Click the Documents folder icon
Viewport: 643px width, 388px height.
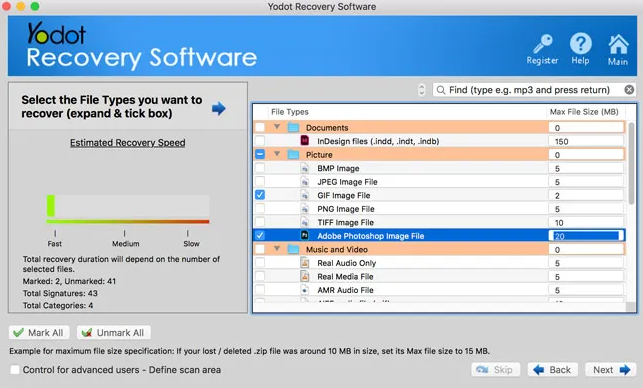point(293,128)
